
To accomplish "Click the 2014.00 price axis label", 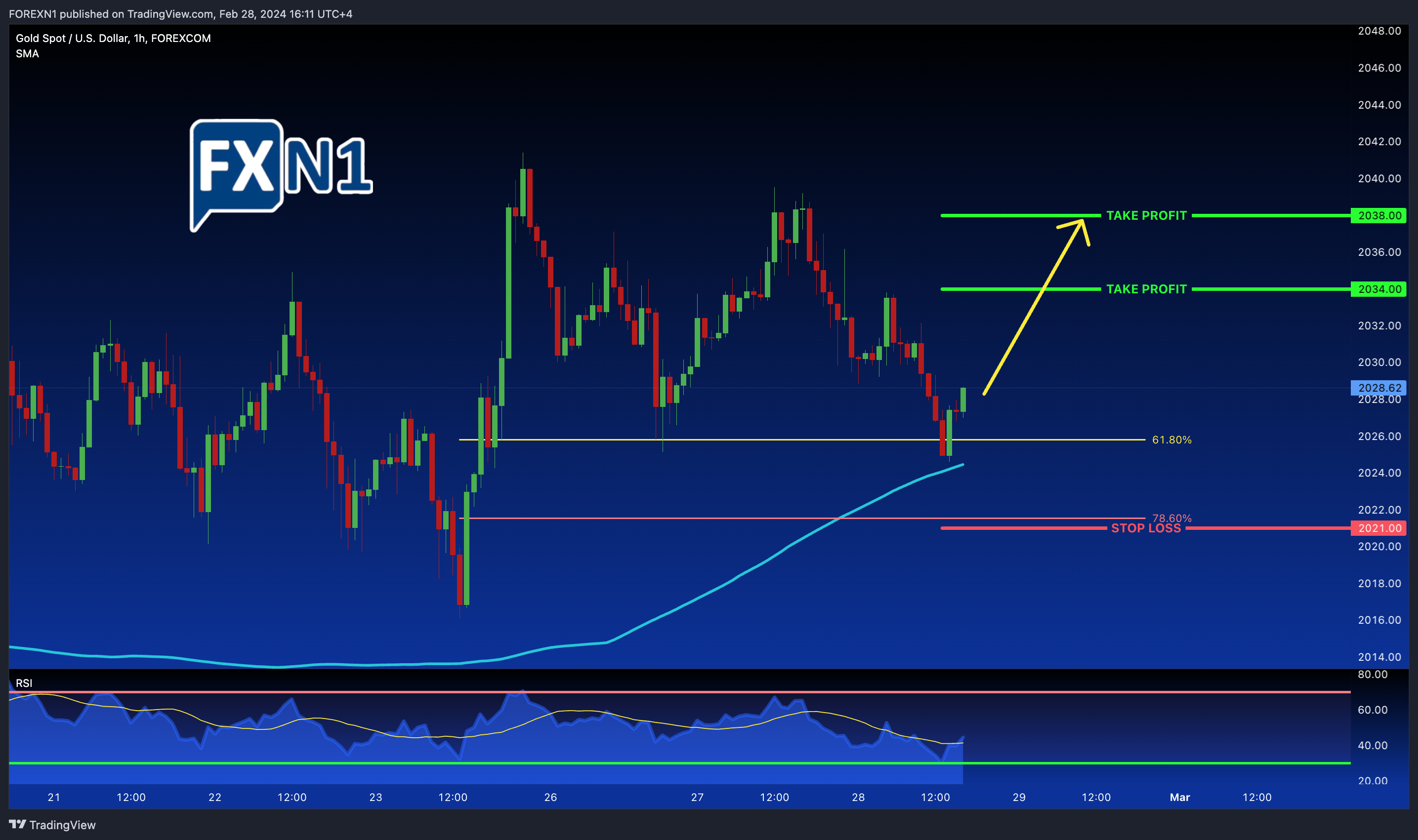I will tap(1379, 657).
